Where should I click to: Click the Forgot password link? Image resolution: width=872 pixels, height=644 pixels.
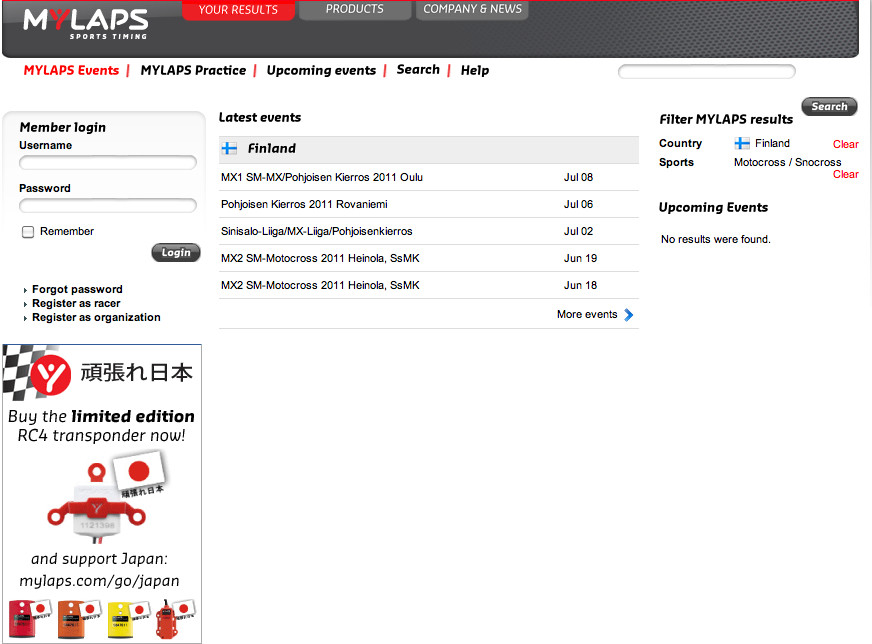pos(77,289)
